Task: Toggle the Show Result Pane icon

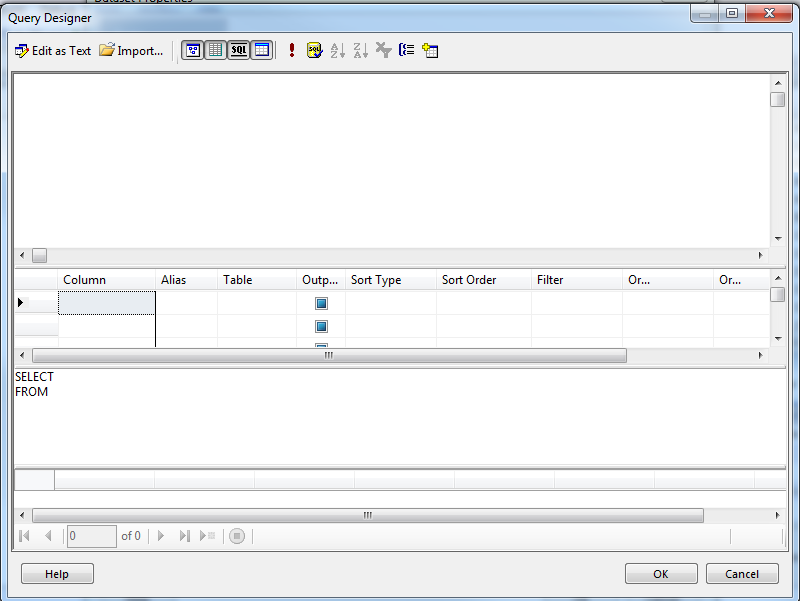Action: click(x=261, y=50)
